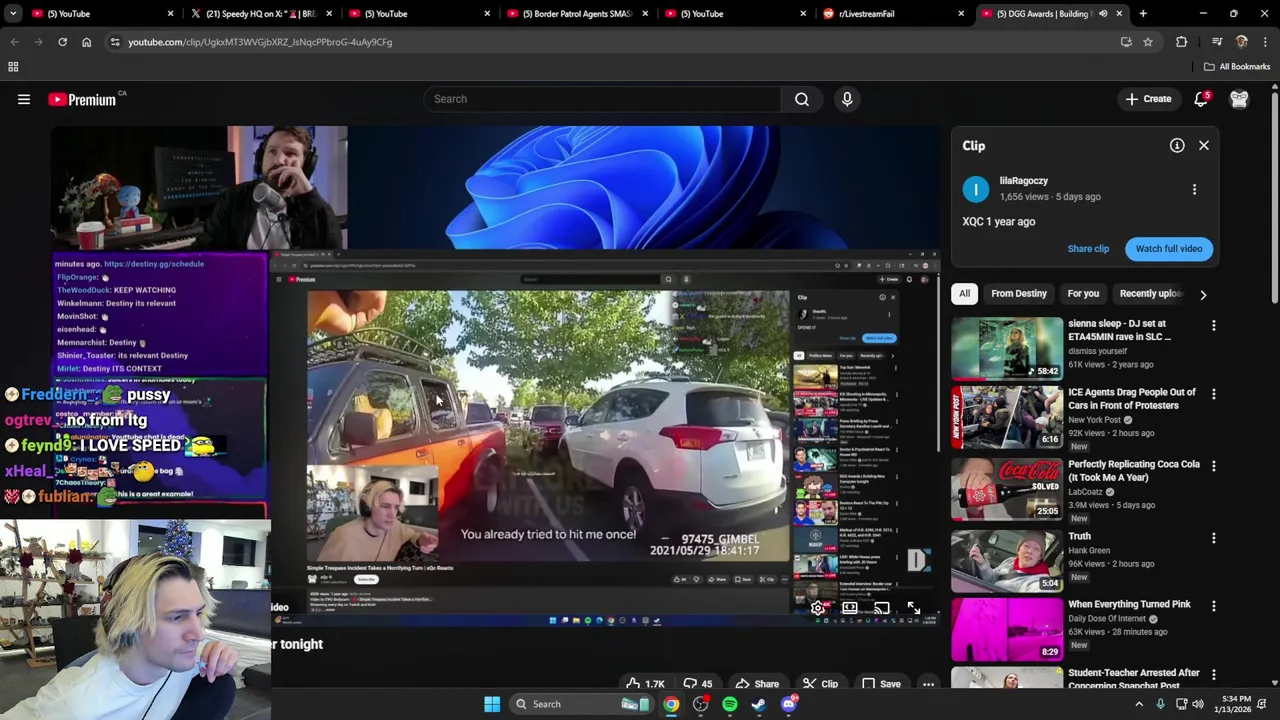The height and width of the screenshot is (720, 1280).
Task: Go to the YouTube Premium home logo
Action: point(82,99)
